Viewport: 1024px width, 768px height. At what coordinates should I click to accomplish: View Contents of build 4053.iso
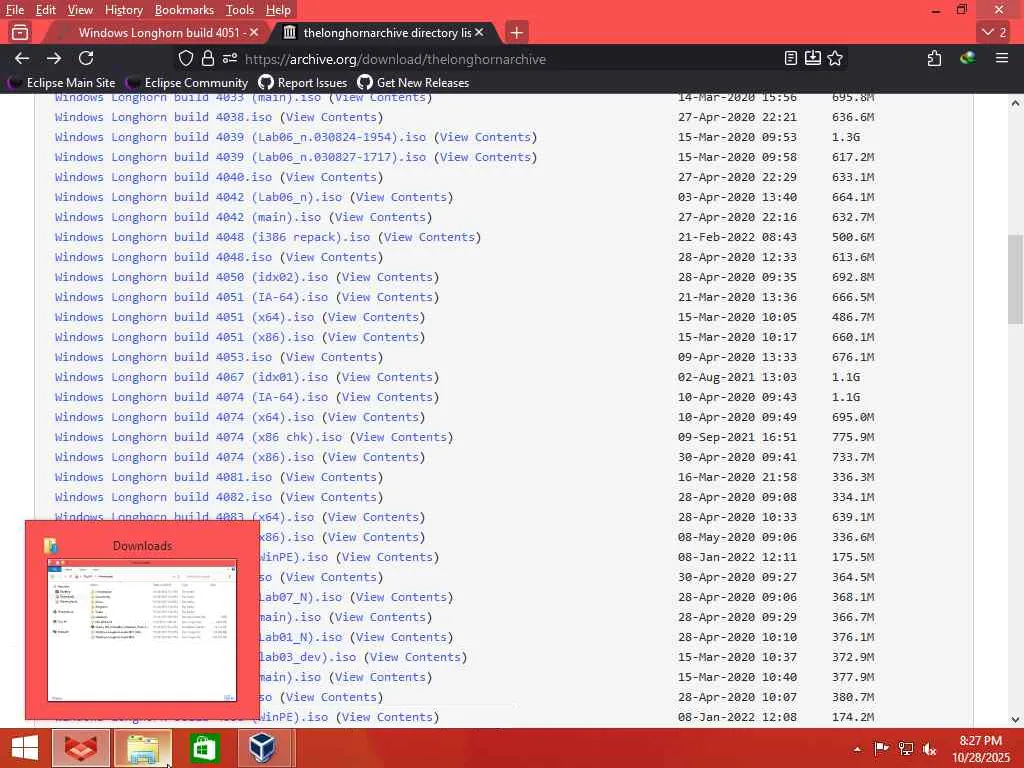pos(331,357)
